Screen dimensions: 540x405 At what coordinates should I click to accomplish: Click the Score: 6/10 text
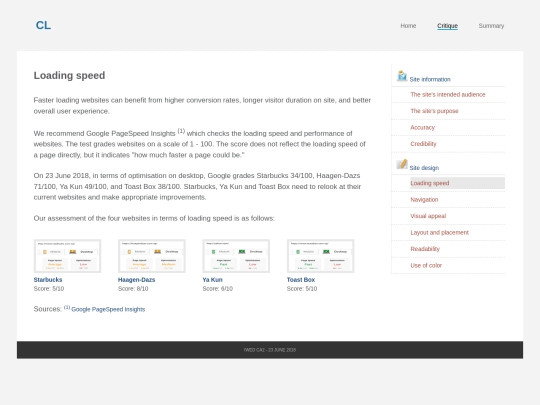[x=217, y=289]
